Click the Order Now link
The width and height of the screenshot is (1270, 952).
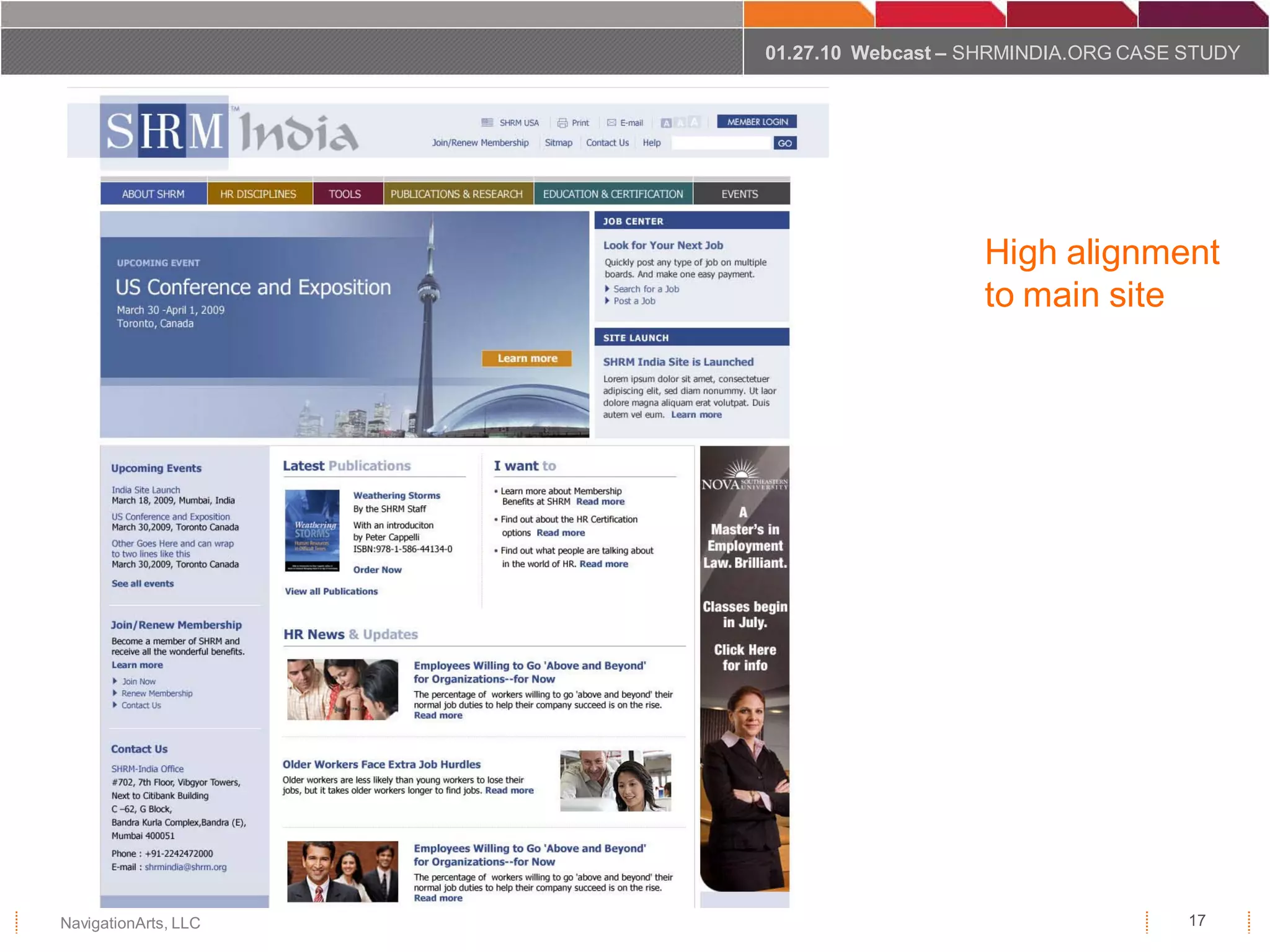(x=377, y=570)
